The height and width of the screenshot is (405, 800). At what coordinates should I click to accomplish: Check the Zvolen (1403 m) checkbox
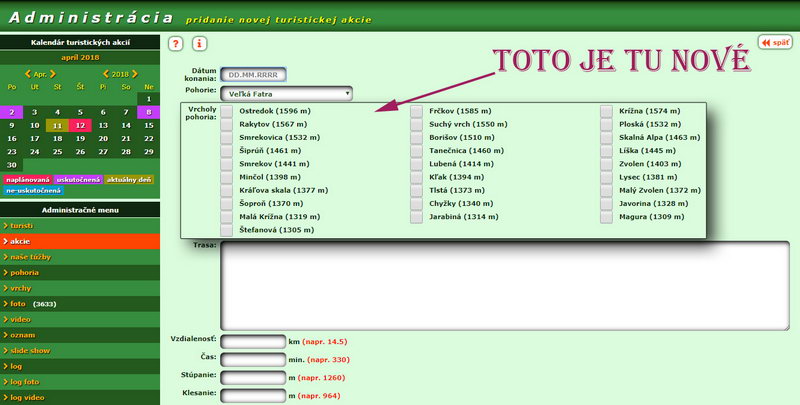pos(606,164)
